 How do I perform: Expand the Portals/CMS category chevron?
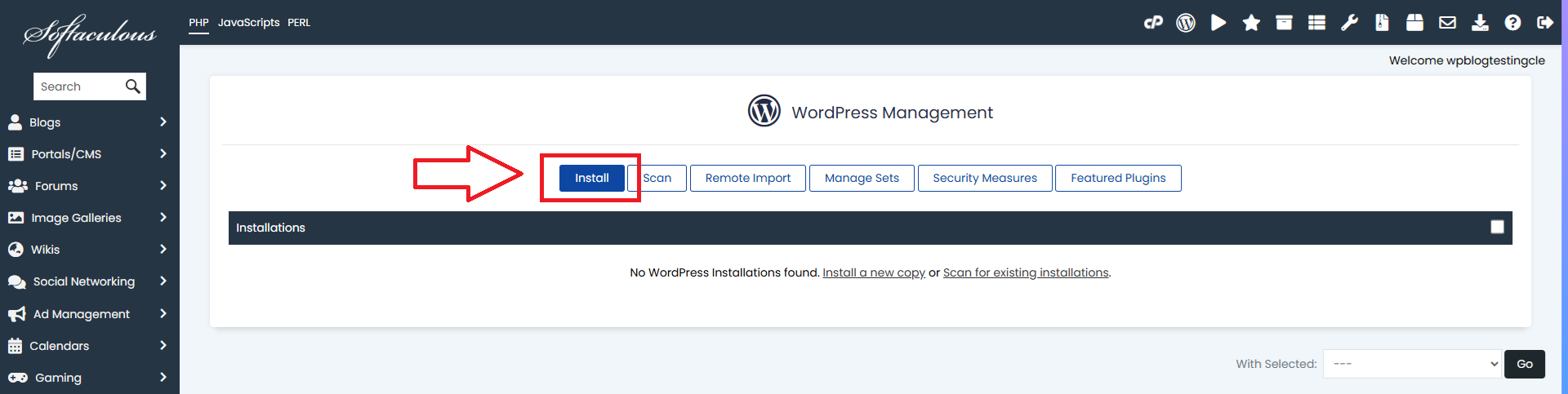pos(163,153)
